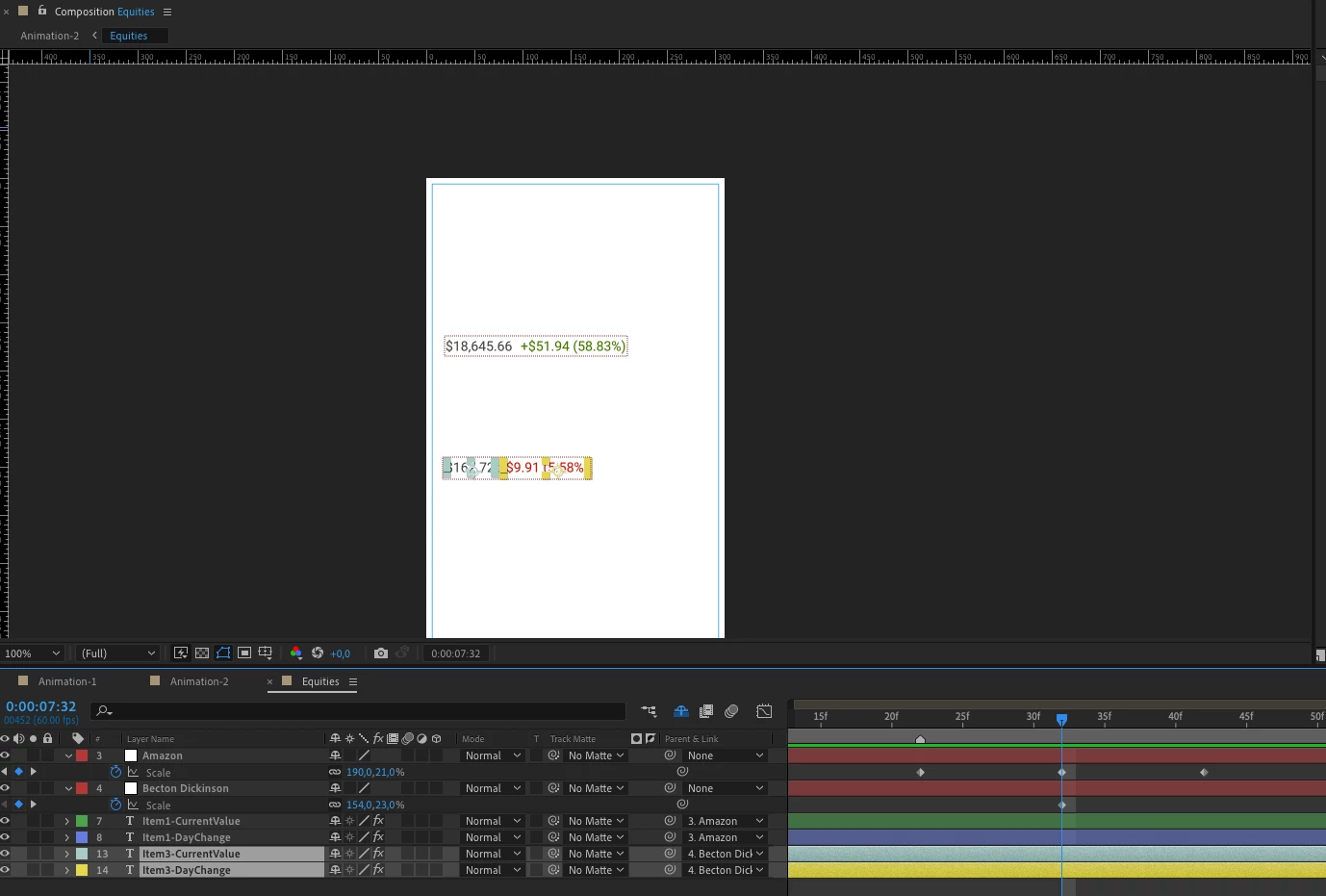The height and width of the screenshot is (896, 1326).
Task: Click the viewer timecode 0:00:07:32 button
Action: pos(456,653)
